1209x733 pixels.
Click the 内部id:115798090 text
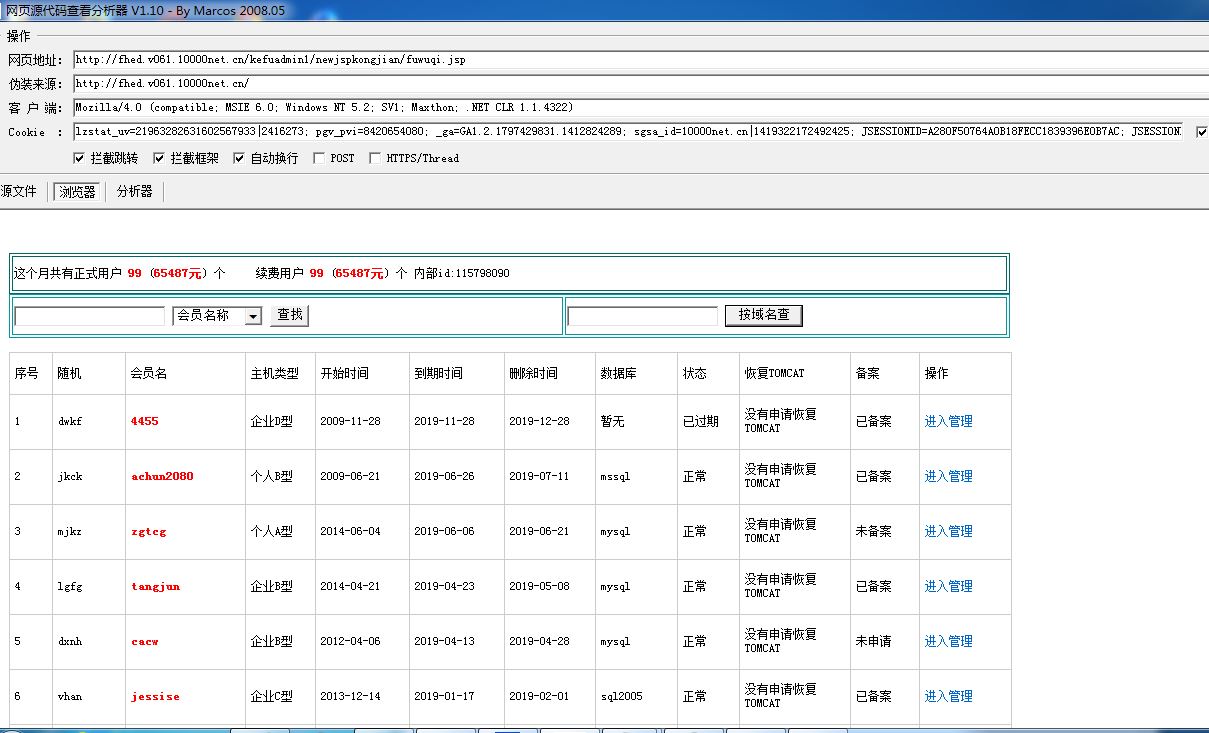tap(462, 273)
